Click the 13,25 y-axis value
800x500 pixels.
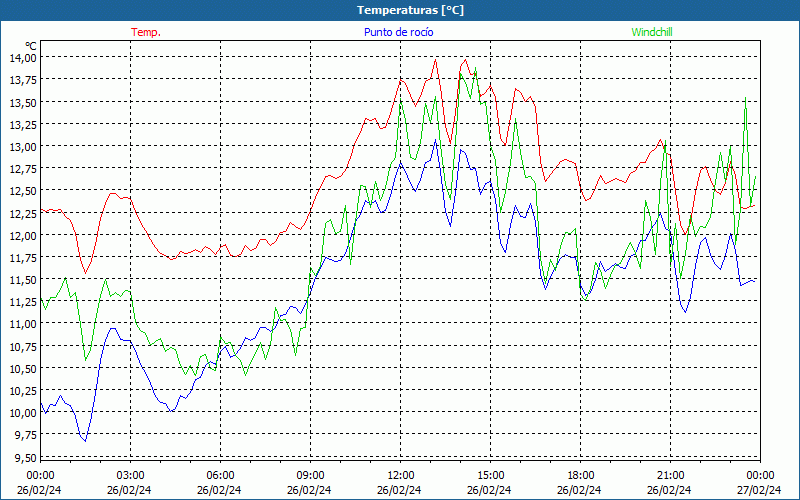coord(23,124)
